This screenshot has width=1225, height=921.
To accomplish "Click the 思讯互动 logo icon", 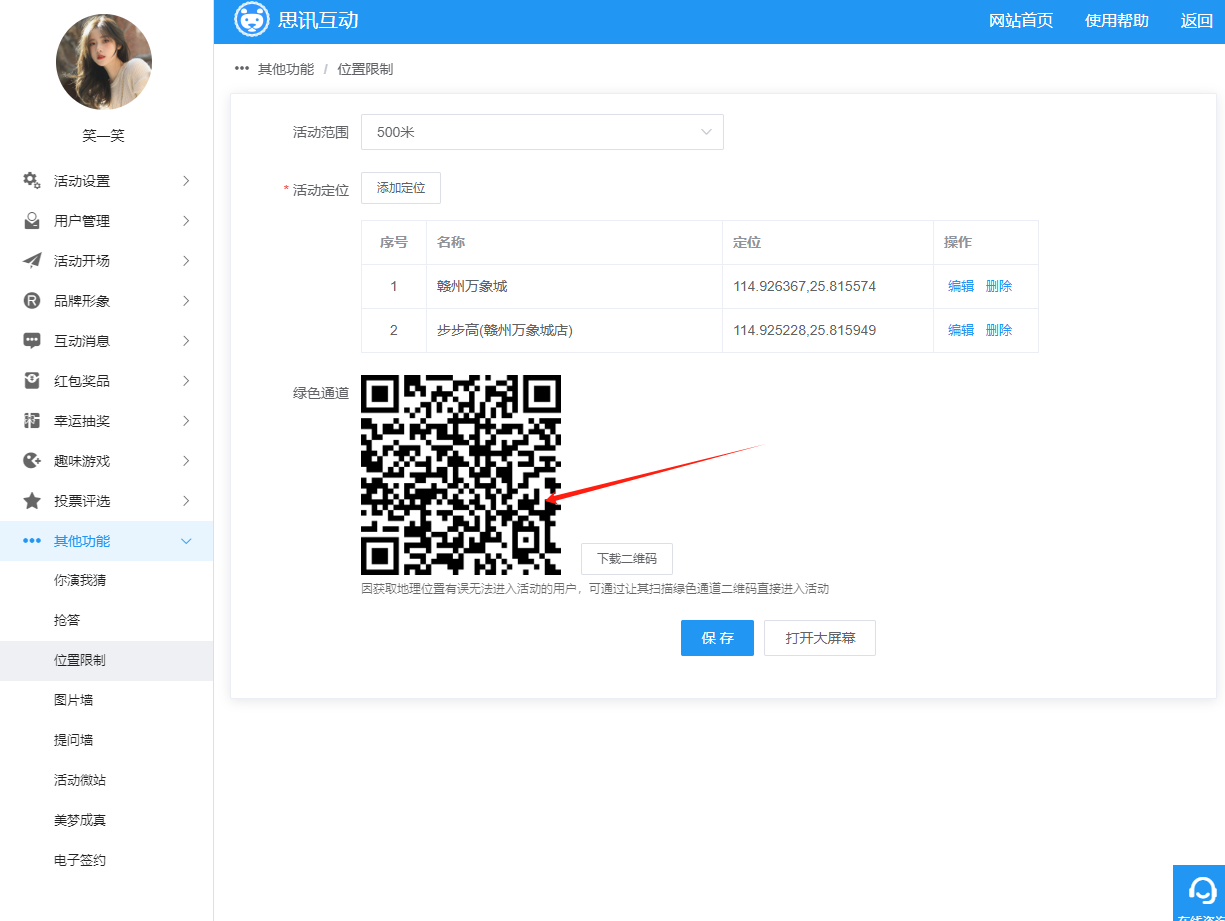I will coord(251,19).
